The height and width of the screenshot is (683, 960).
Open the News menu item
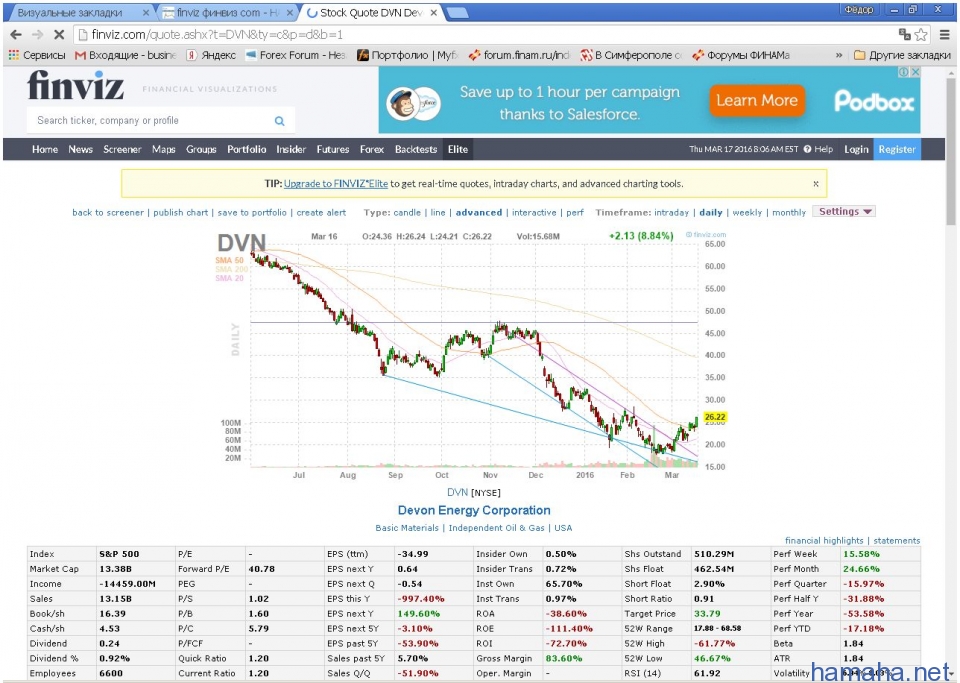80,149
